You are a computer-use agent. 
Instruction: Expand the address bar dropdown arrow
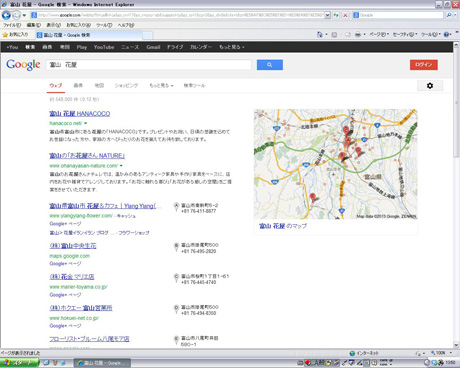click(x=327, y=15)
